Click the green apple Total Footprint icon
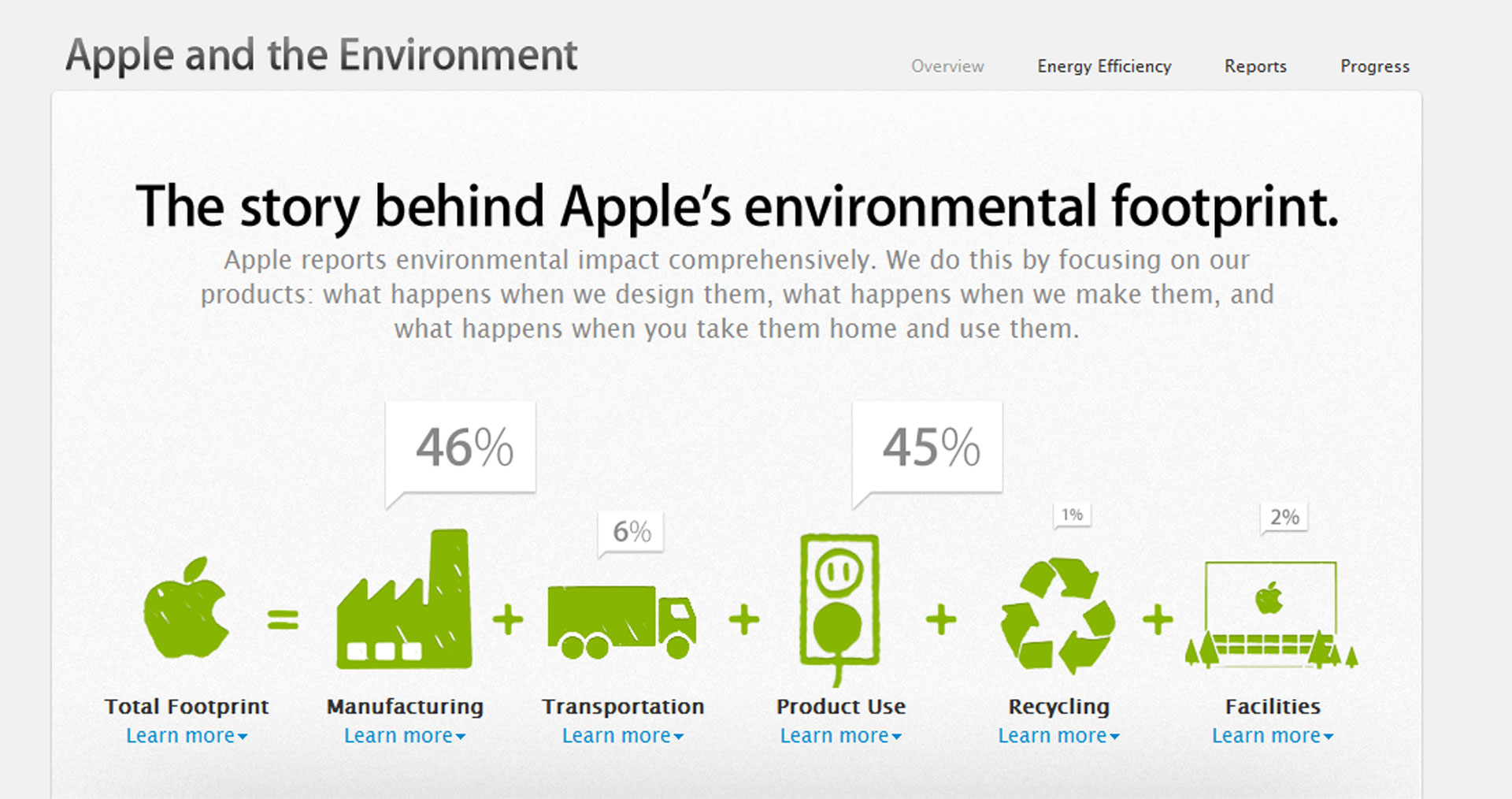 186,608
